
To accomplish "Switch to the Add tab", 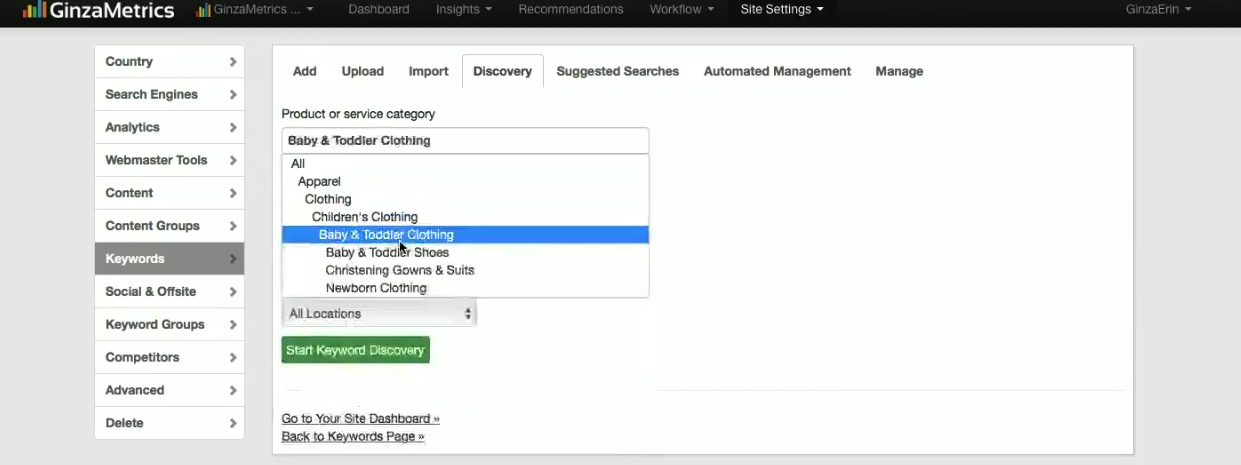I will point(305,71).
